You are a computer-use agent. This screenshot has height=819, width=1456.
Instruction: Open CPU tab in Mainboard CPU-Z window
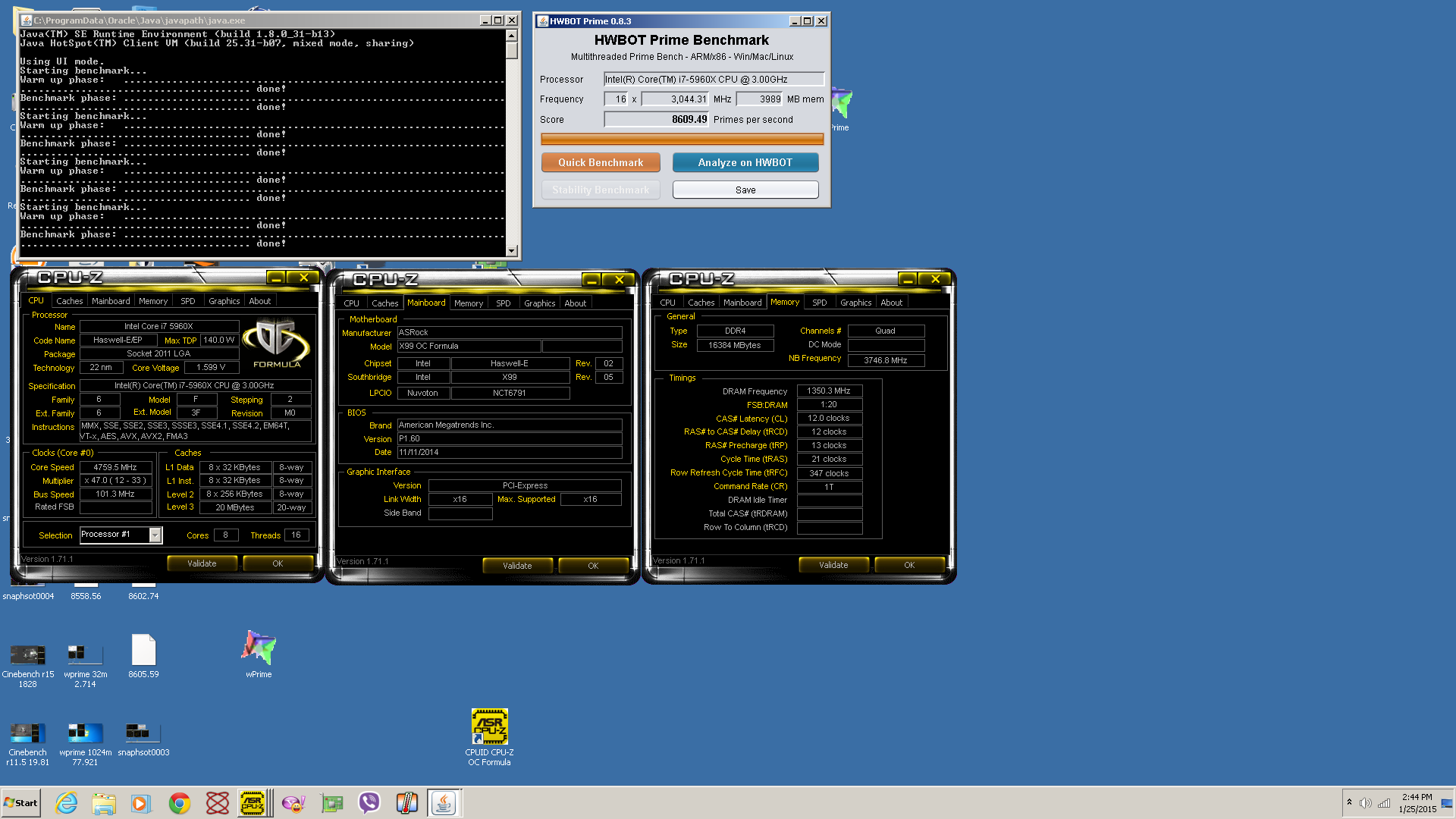click(352, 303)
